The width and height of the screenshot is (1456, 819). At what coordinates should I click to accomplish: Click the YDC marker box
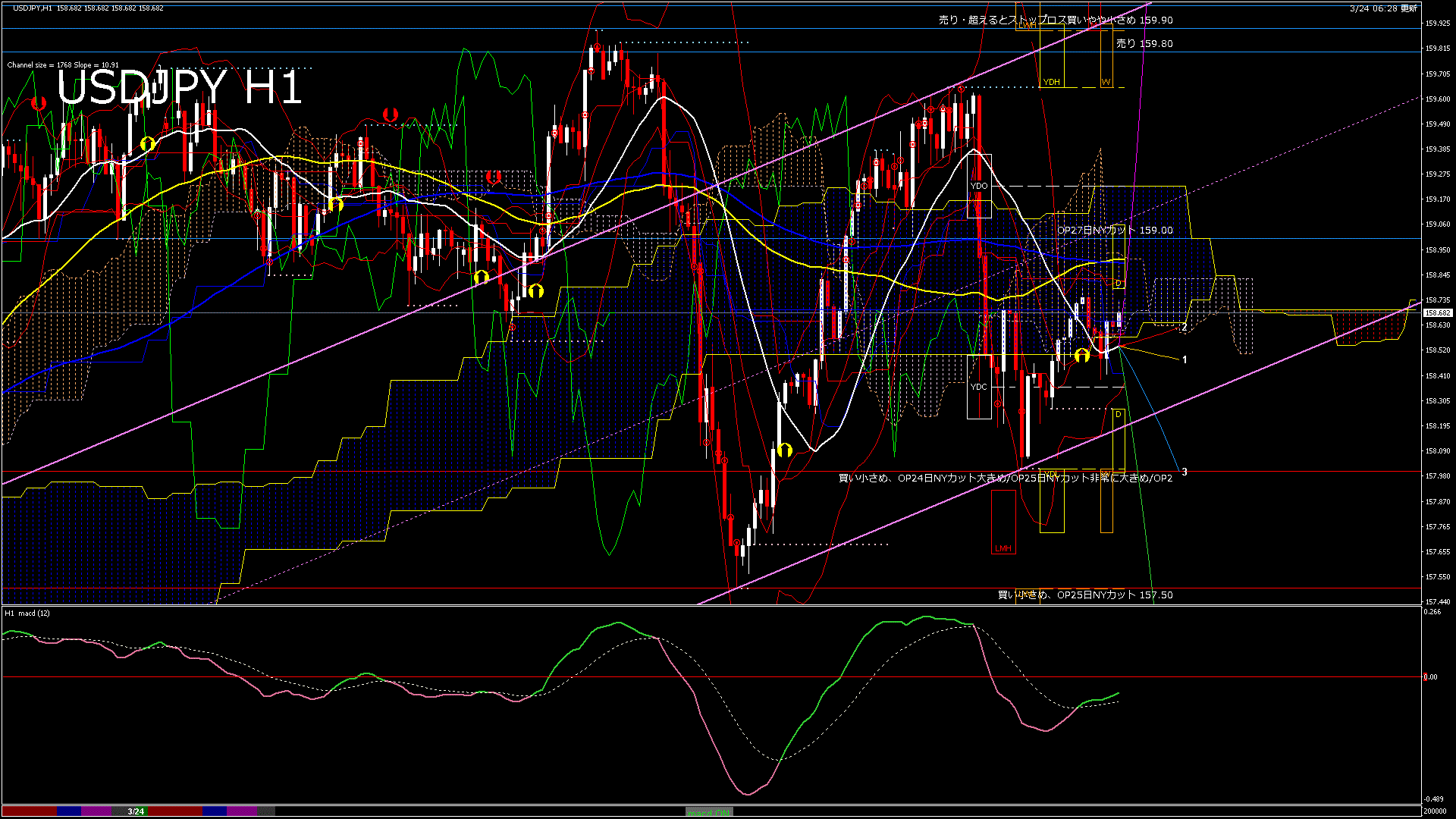(979, 387)
